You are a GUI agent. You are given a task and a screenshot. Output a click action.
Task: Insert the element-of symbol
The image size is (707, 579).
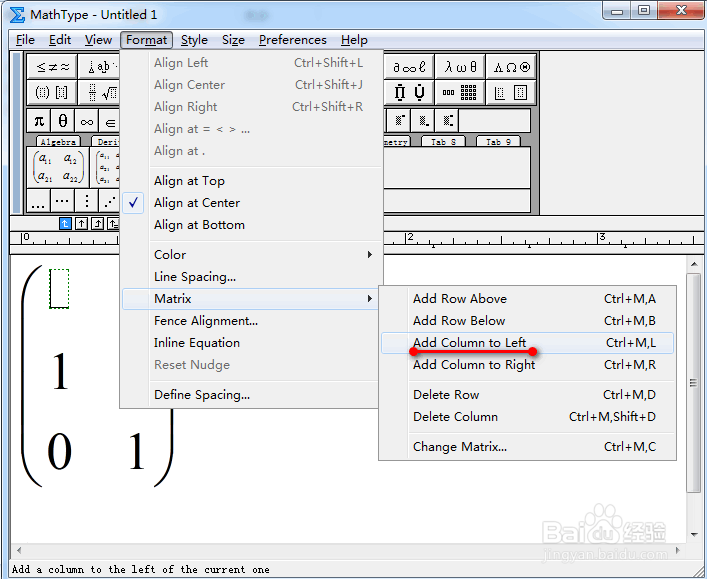coord(110,120)
